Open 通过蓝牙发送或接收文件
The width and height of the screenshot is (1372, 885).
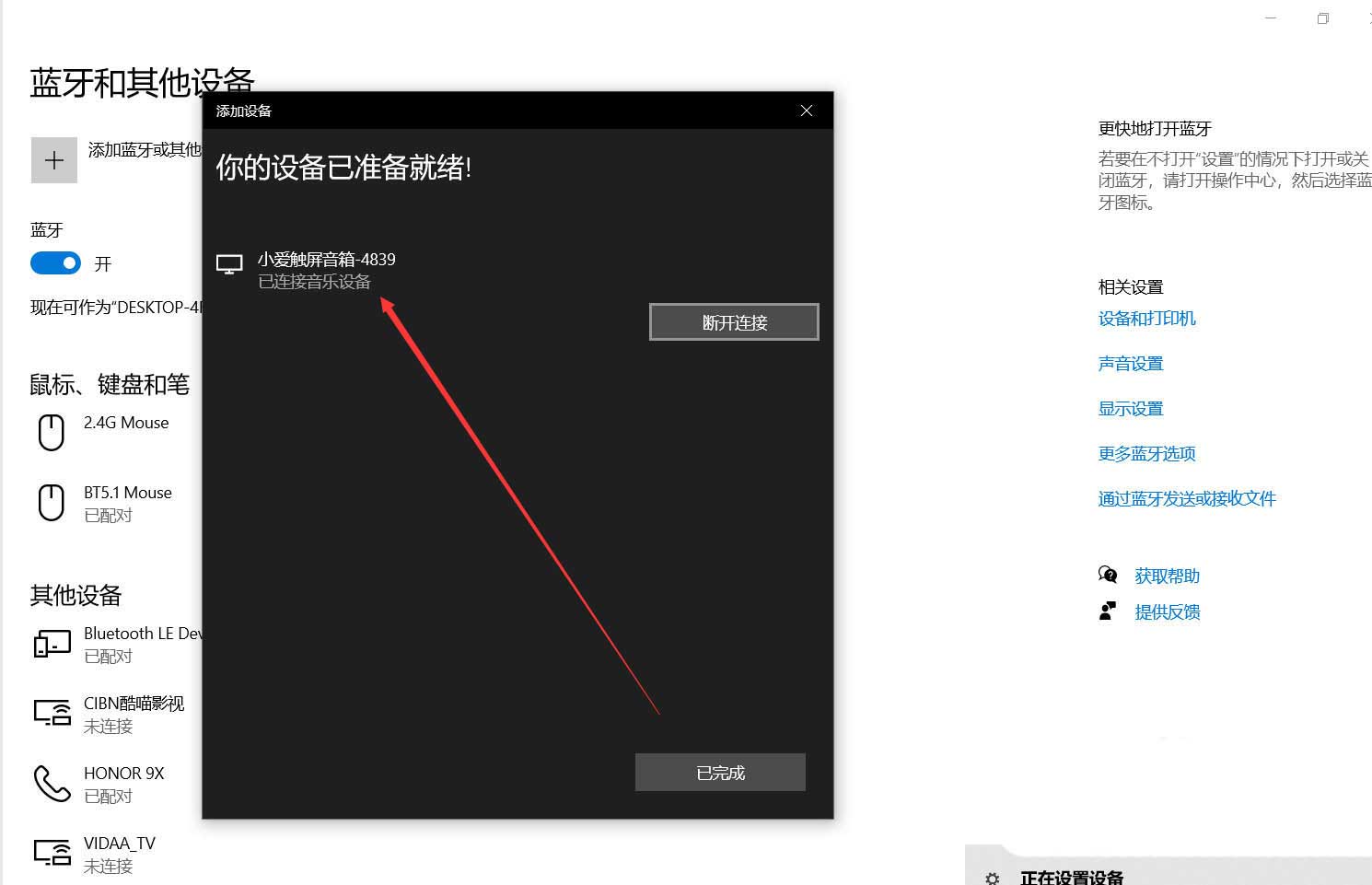point(1187,498)
